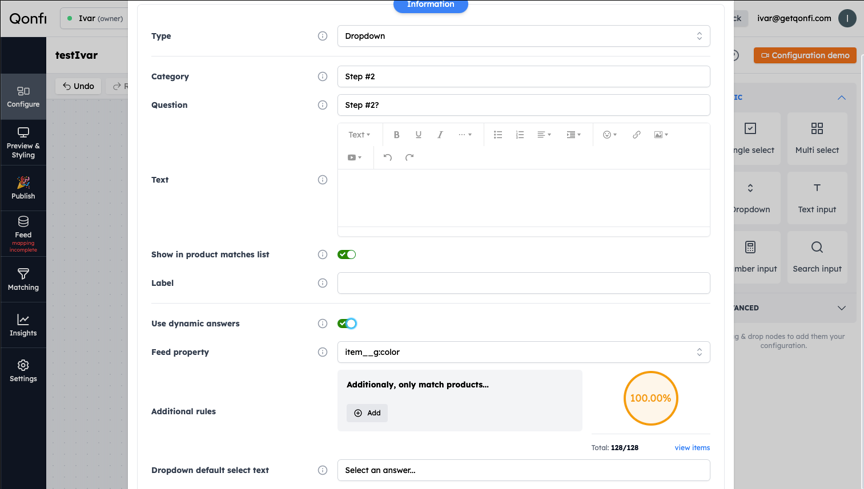
Task: Open the text alignment dropdown
Action: coord(544,135)
